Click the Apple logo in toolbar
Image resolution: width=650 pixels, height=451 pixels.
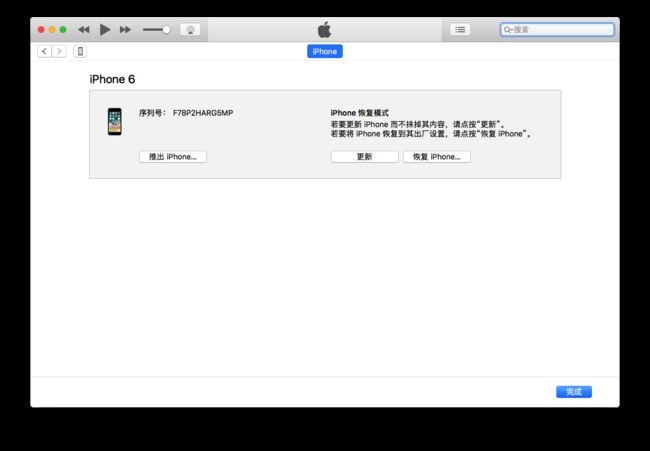tap(325, 29)
